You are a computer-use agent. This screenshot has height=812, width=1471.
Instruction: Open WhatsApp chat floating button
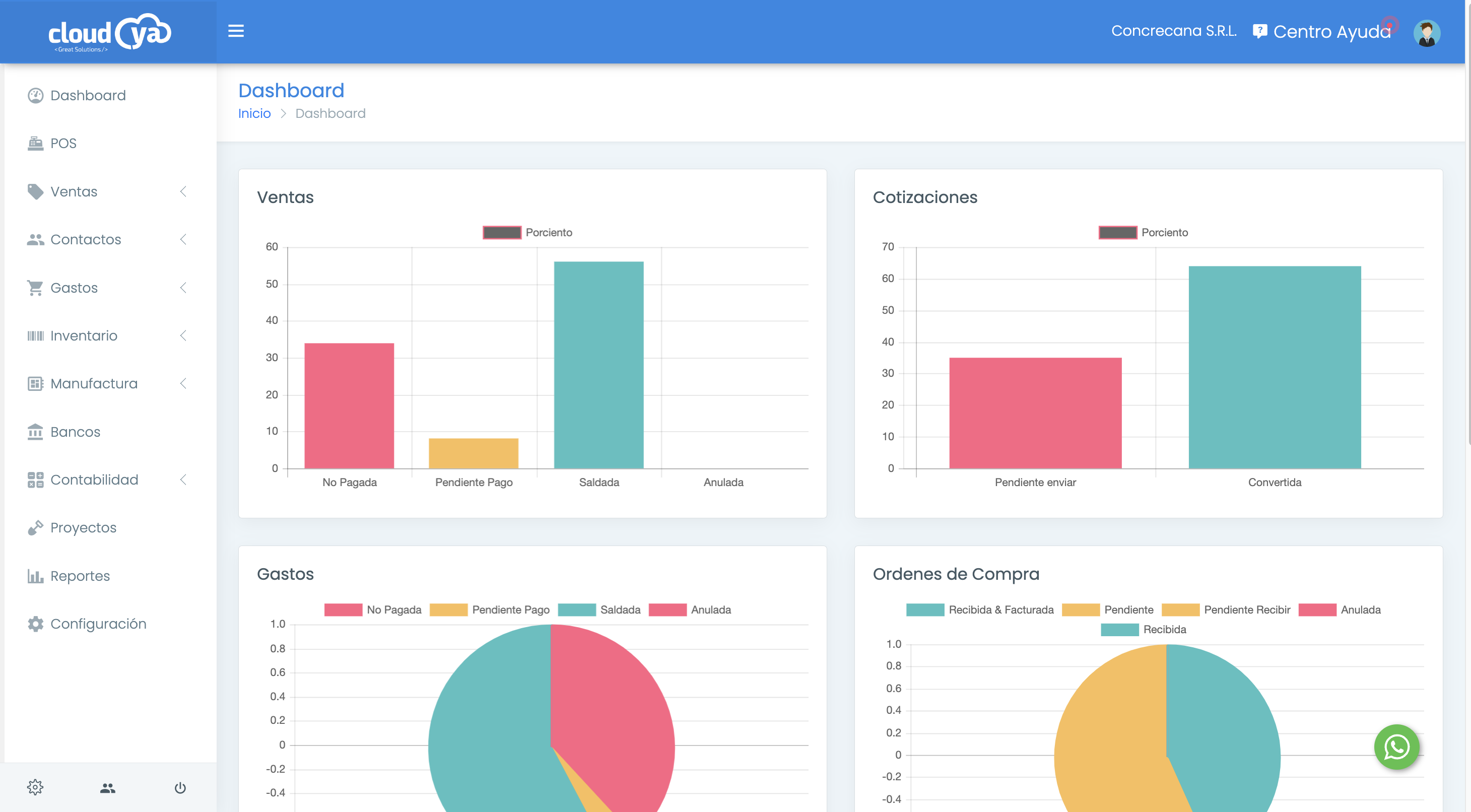coord(1396,747)
